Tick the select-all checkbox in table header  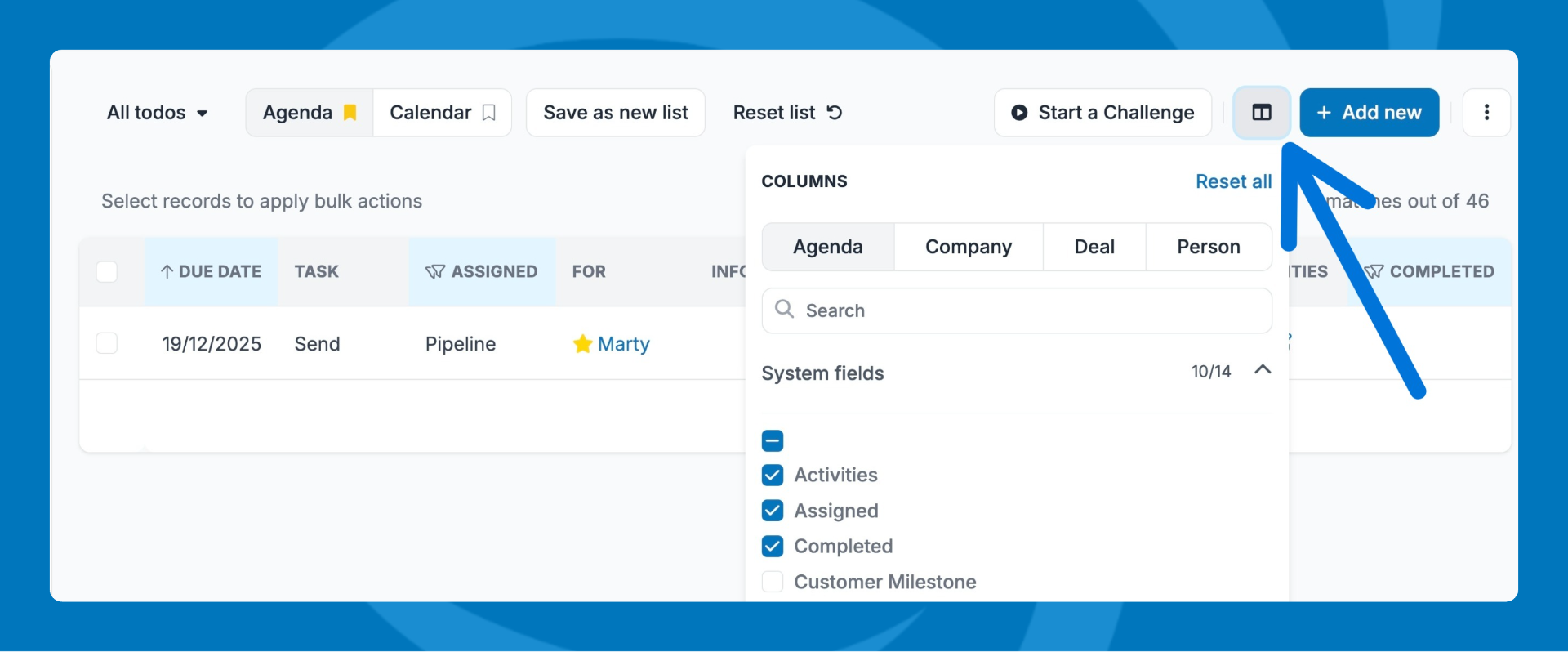click(x=107, y=272)
